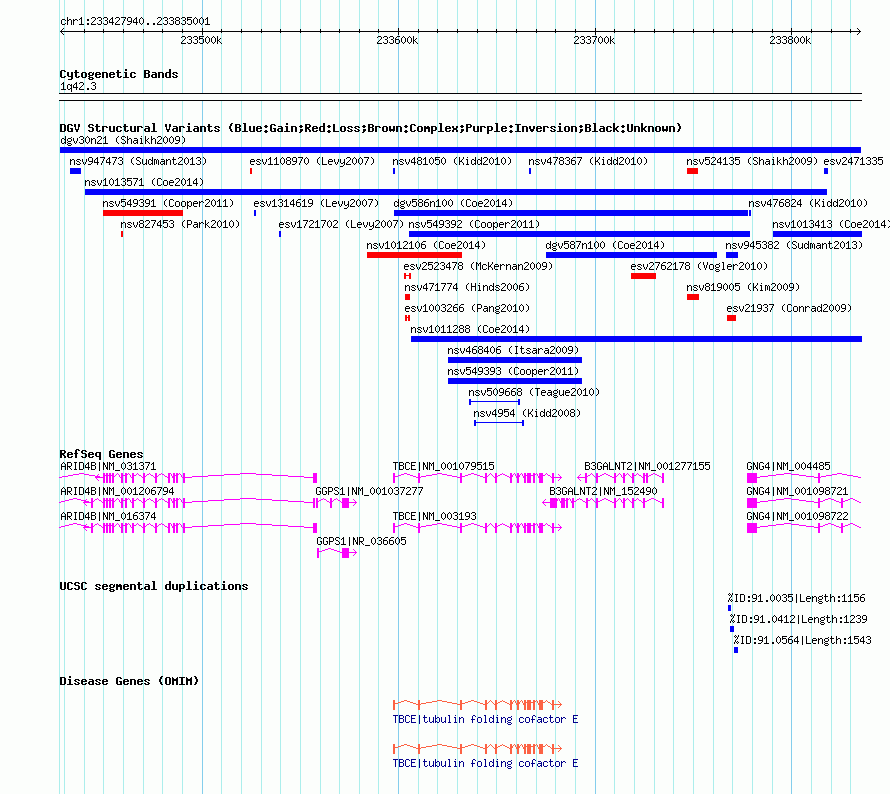
Task: Click the nsv827453 (Park2010) label
Action: [x=180, y=224]
